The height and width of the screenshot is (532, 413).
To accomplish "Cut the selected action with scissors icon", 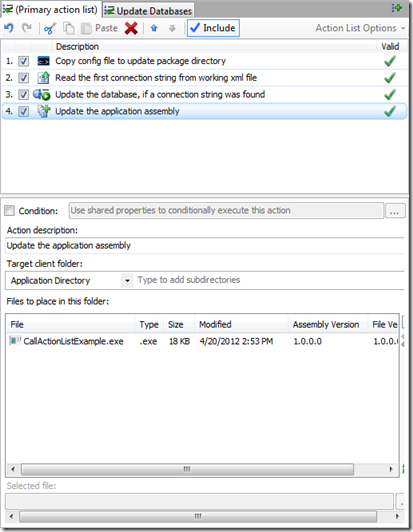I will [50, 28].
